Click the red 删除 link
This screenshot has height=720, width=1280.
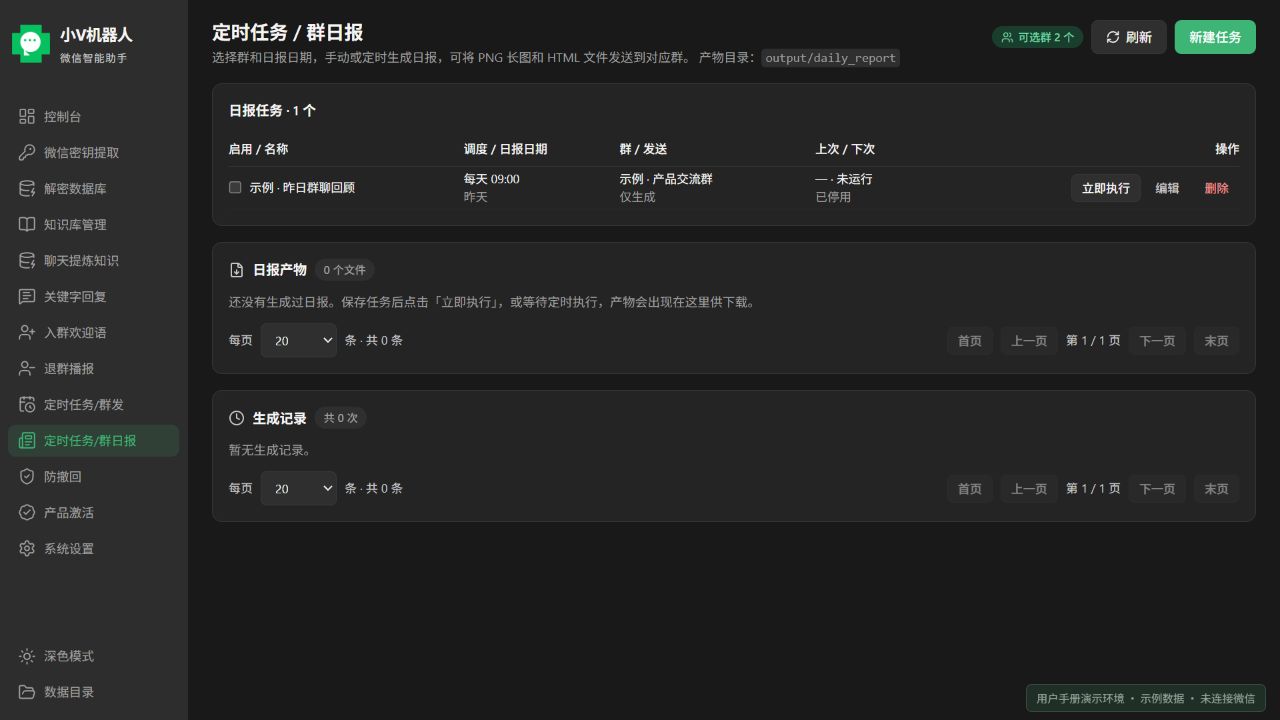point(1217,188)
